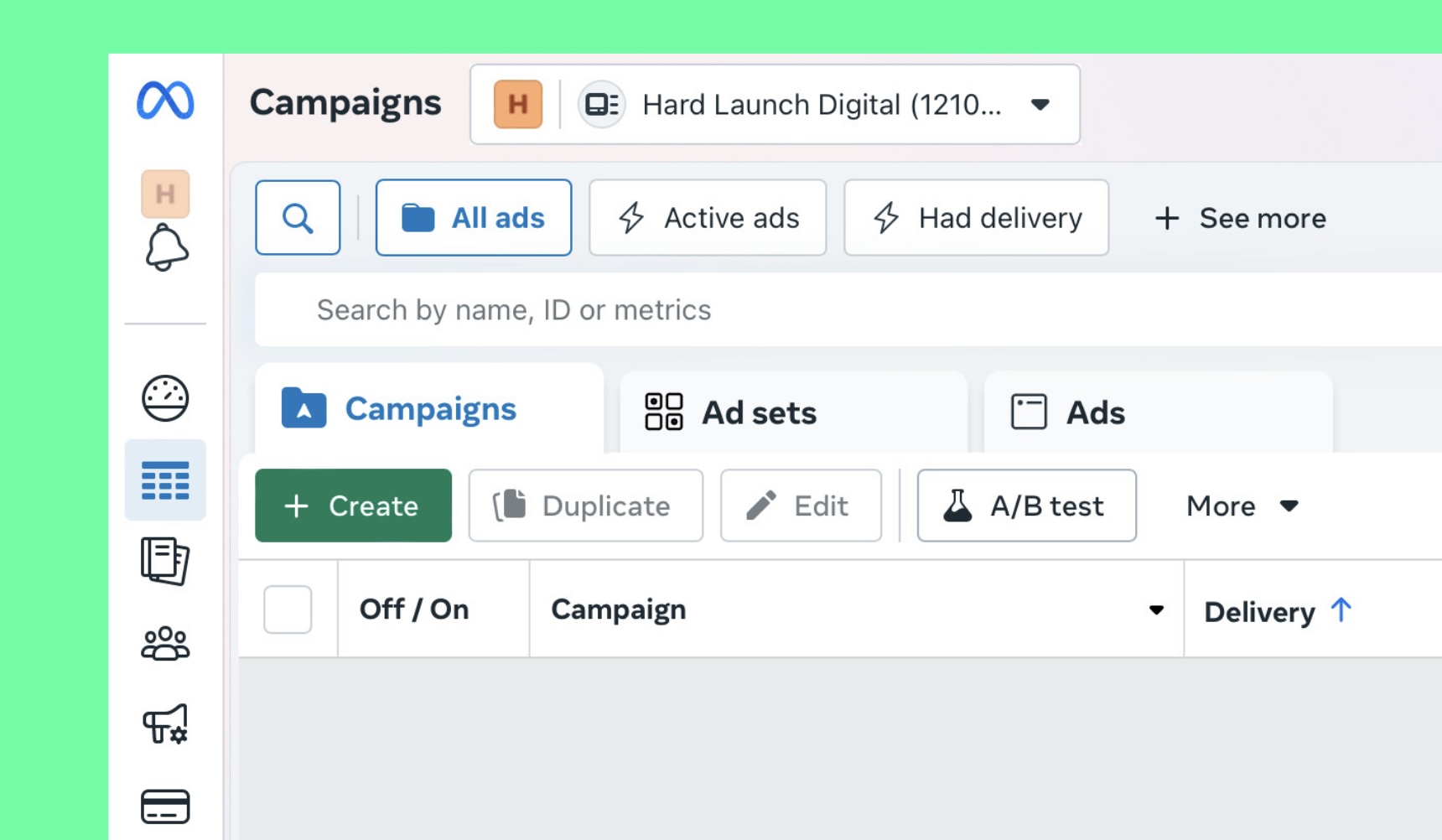Select the check-all campaigns checkbox
The width and height of the screenshot is (1442, 840).
pos(288,609)
